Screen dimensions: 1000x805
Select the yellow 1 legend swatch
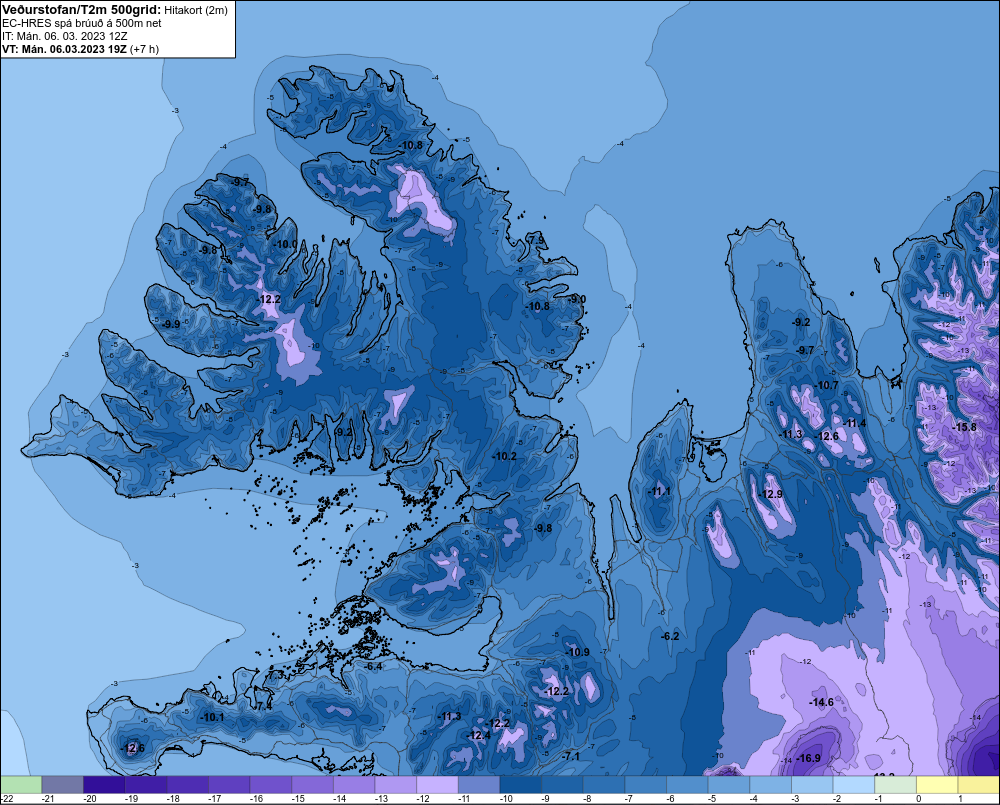[979, 785]
